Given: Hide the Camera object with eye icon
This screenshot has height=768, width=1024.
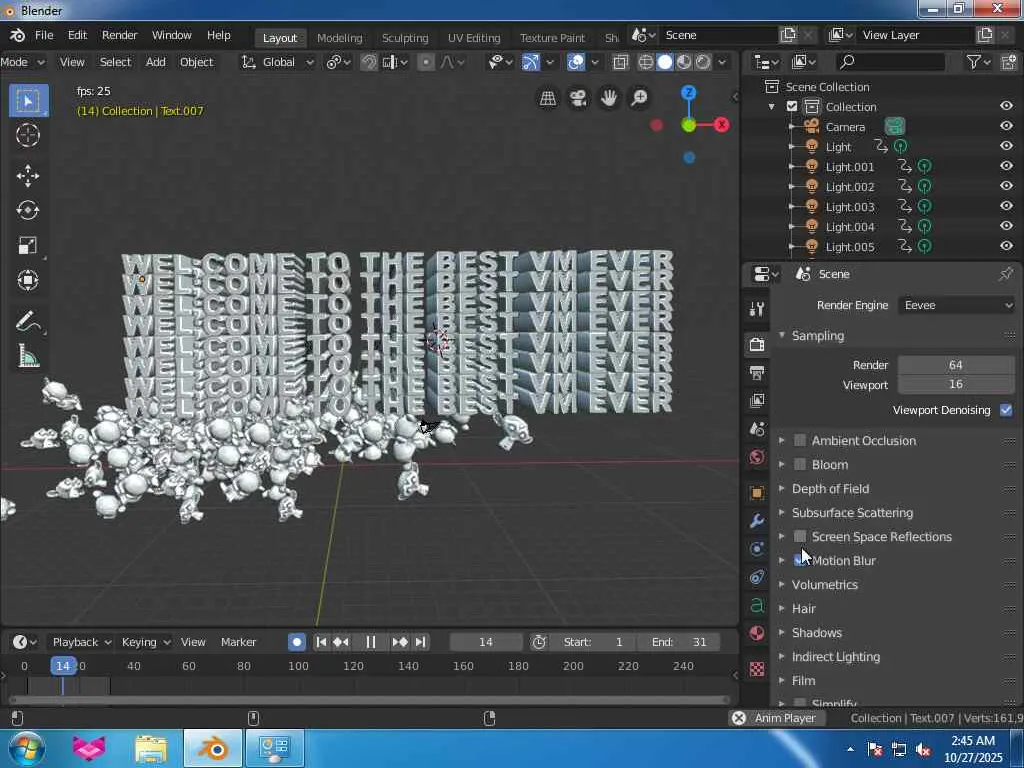Looking at the screenshot, I should point(1006,127).
